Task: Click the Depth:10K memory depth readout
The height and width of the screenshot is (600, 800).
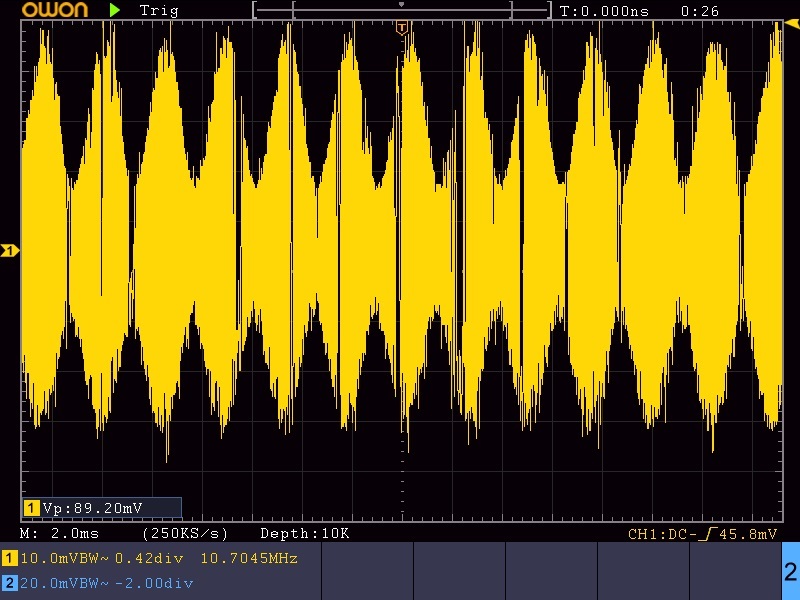Action: tap(305, 534)
